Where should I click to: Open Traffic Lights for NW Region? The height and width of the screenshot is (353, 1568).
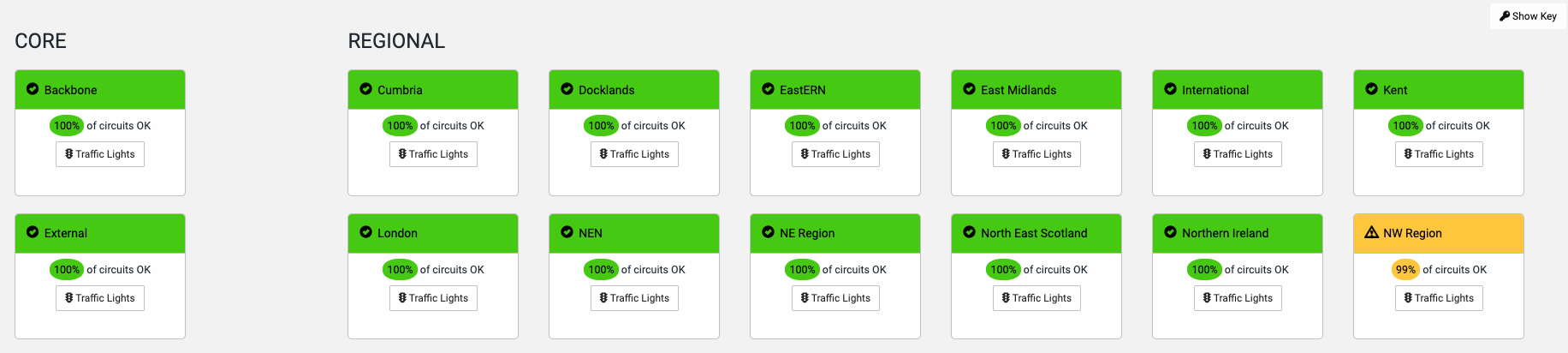point(1439,298)
